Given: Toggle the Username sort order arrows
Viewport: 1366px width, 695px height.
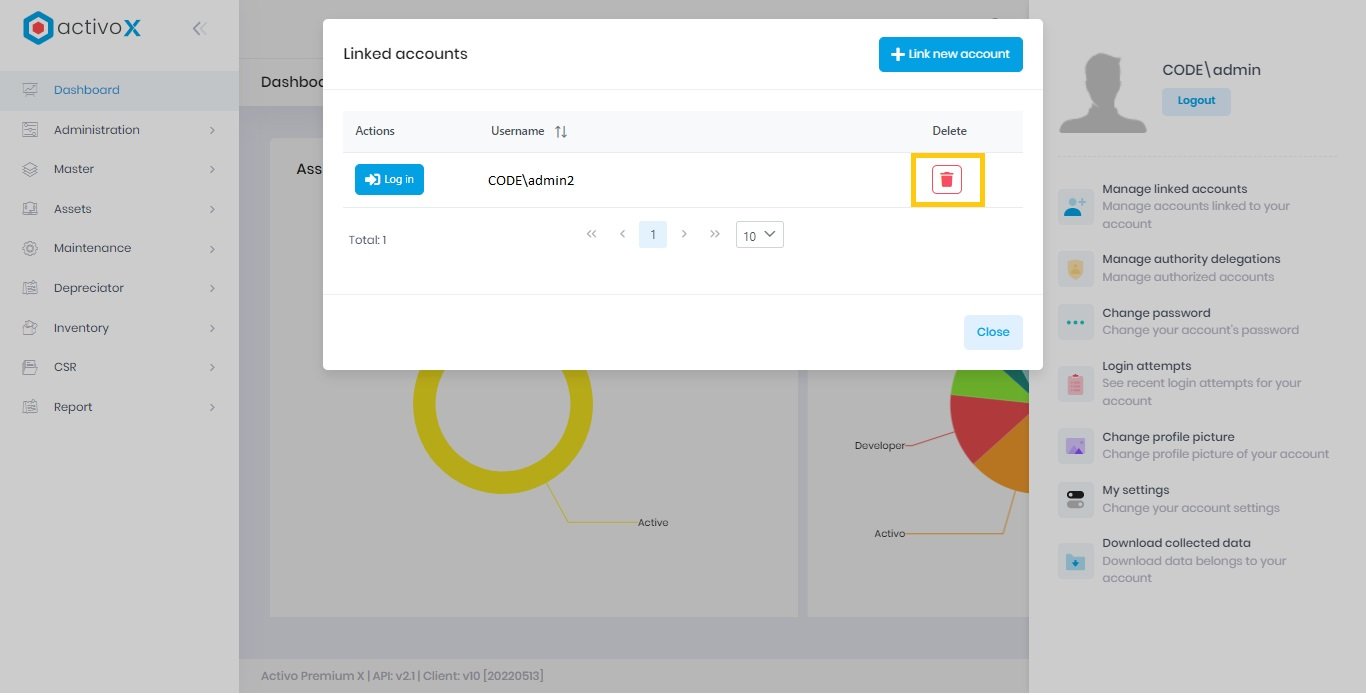Looking at the screenshot, I should [559, 130].
